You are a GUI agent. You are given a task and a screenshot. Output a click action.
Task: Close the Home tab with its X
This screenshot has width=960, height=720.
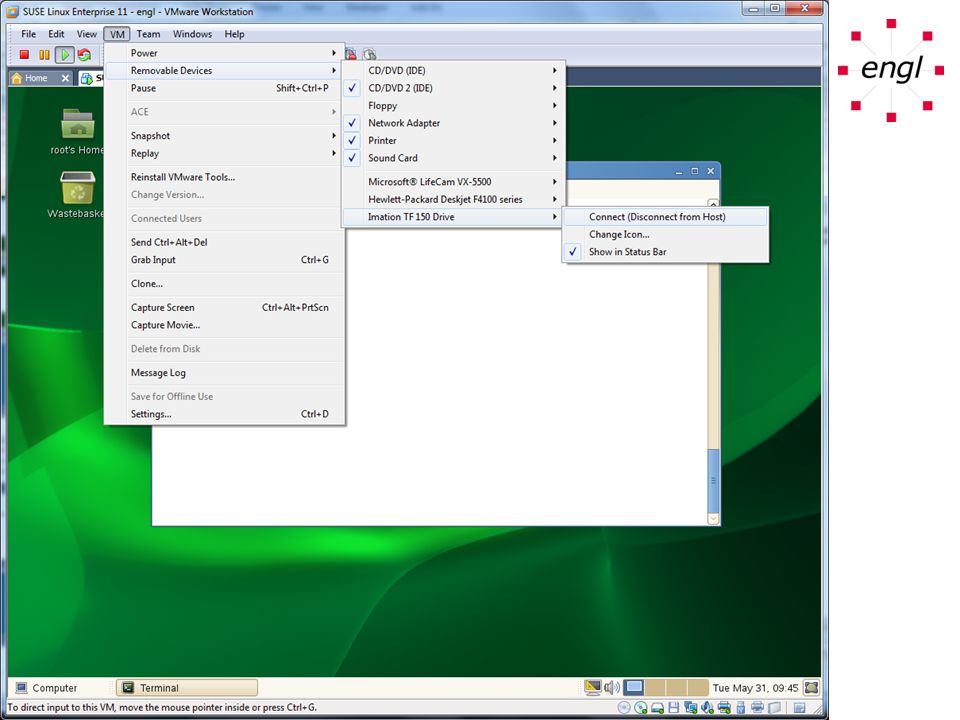click(x=65, y=78)
